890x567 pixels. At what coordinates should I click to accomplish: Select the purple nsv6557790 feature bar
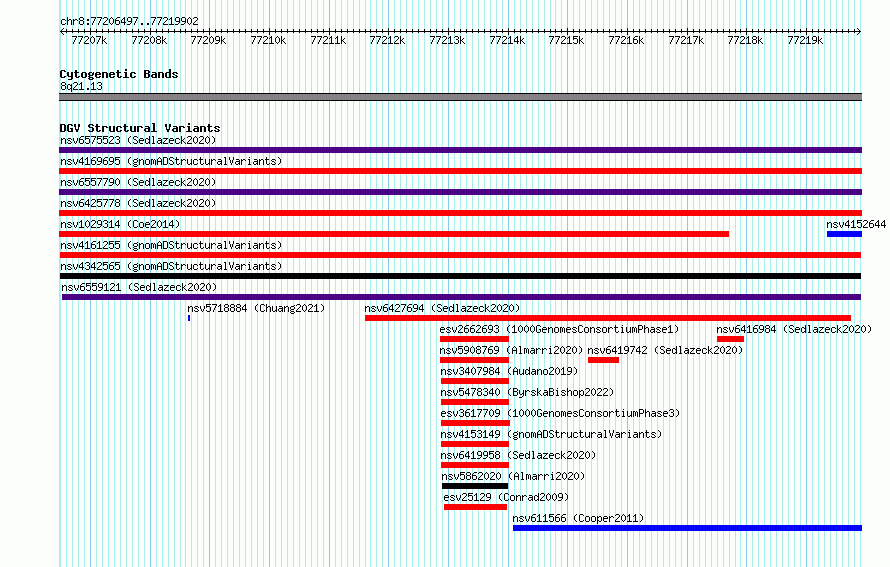tap(460, 192)
